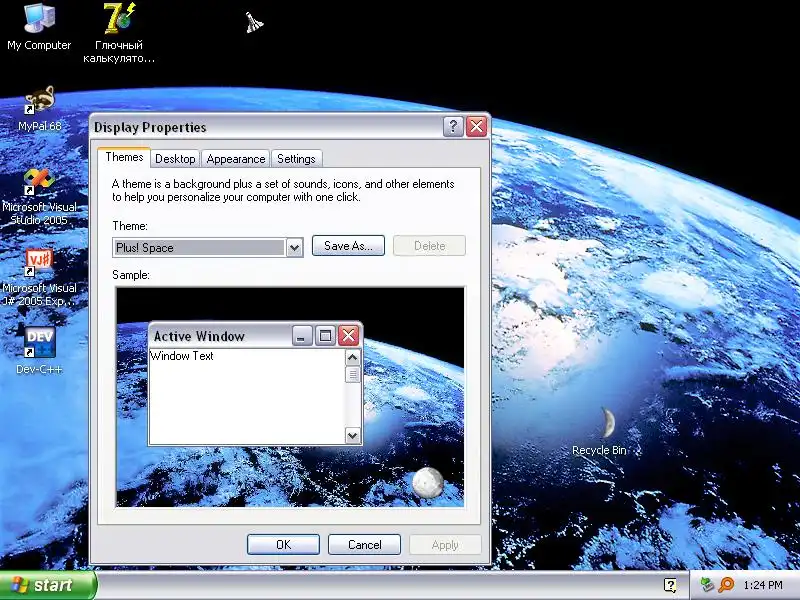The width and height of the screenshot is (800, 600).
Task: Click the Display Properties help question-mark button
Action: tap(453, 126)
